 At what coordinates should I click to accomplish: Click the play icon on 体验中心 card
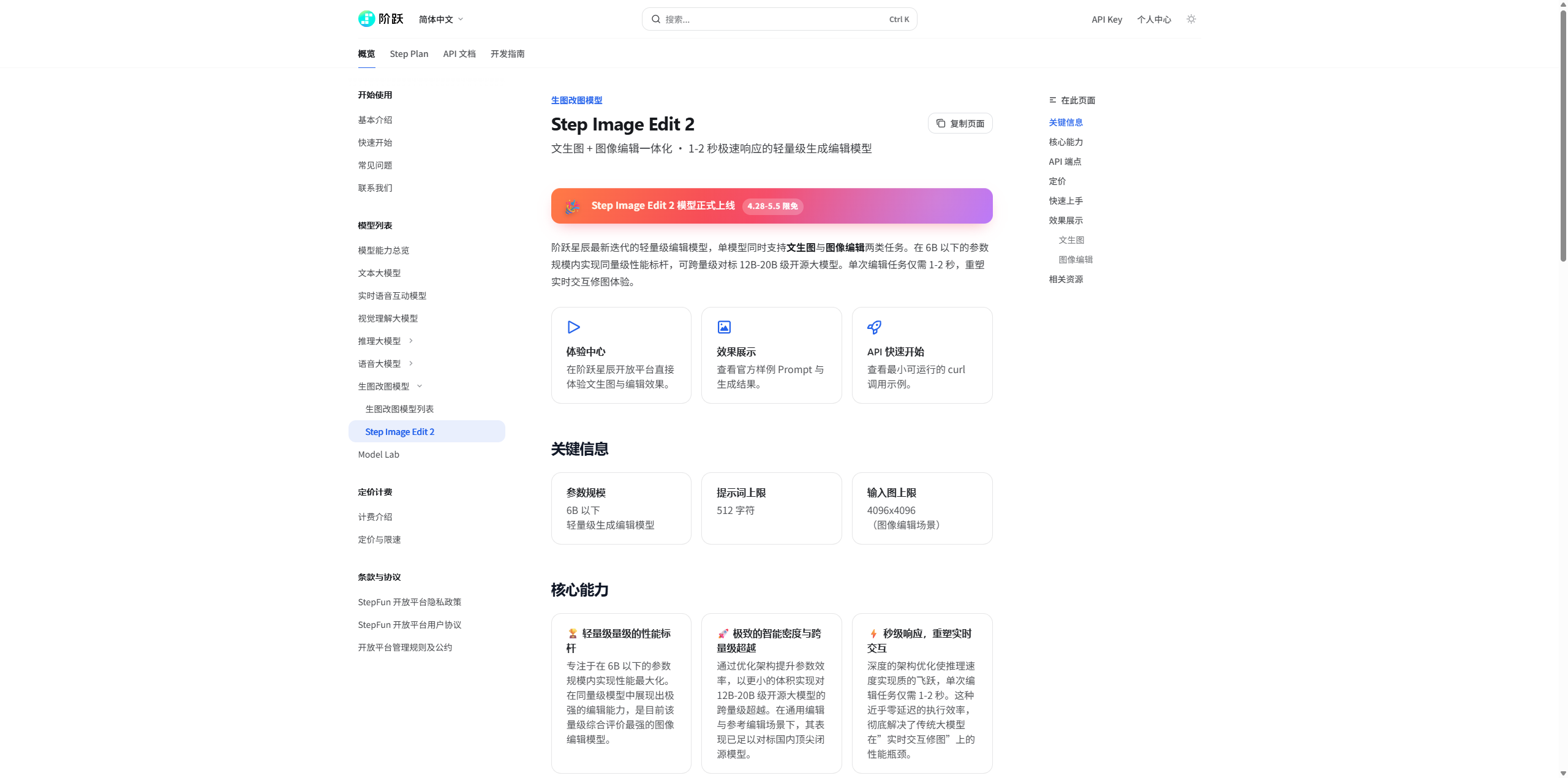573,327
